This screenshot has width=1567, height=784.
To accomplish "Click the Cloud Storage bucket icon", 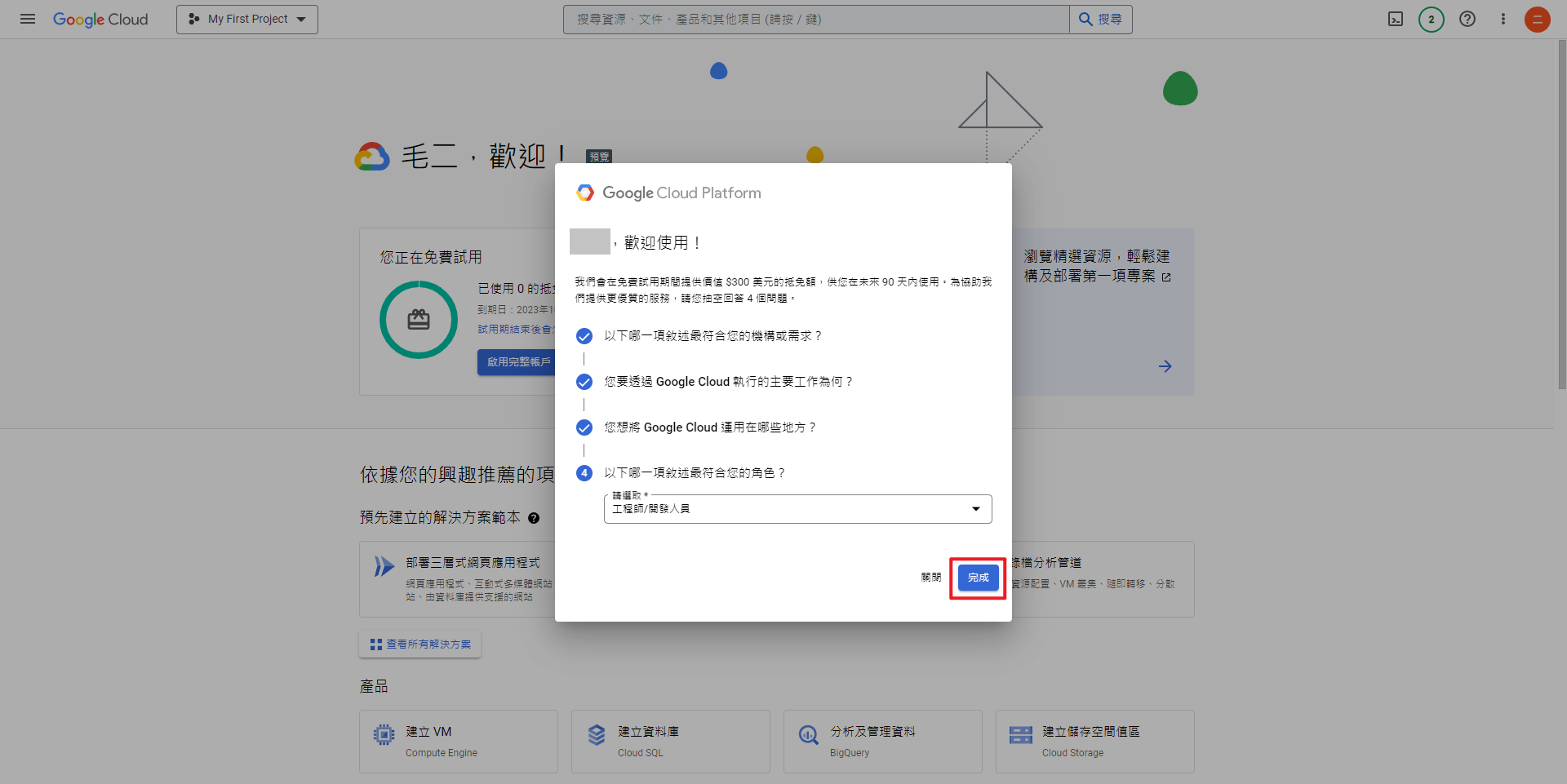I will (1020, 734).
